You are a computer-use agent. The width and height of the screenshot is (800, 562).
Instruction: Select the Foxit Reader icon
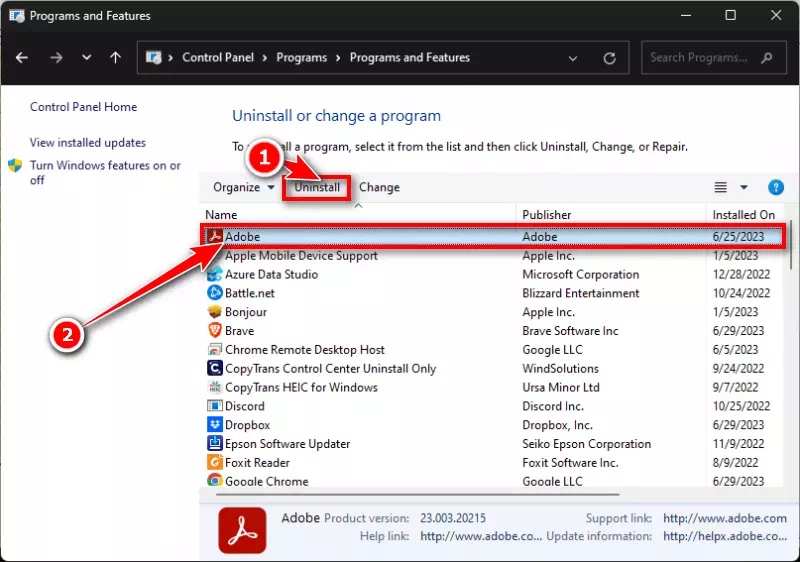click(x=215, y=462)
